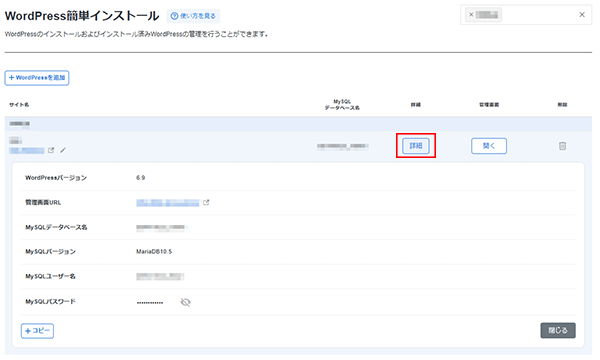
Task: Click the MySQLユーザー名 label
Action: (50, 276)
